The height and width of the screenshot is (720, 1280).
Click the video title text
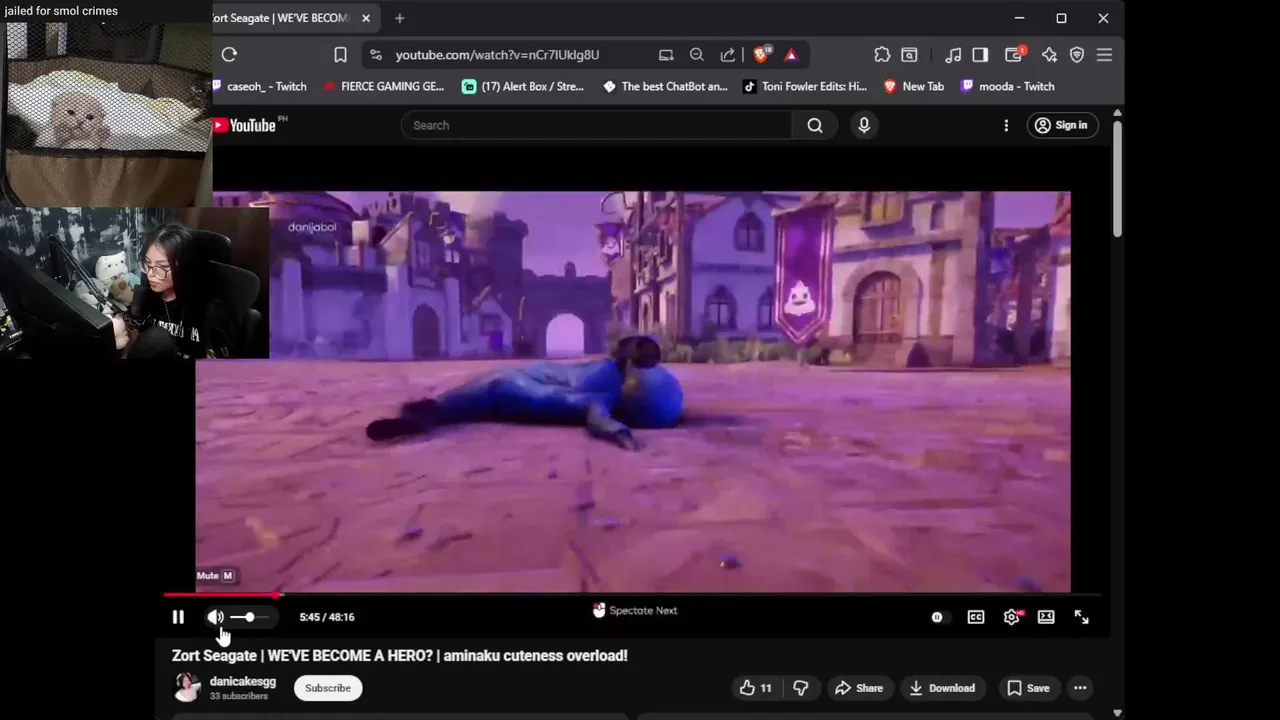[x=400, y=656]
